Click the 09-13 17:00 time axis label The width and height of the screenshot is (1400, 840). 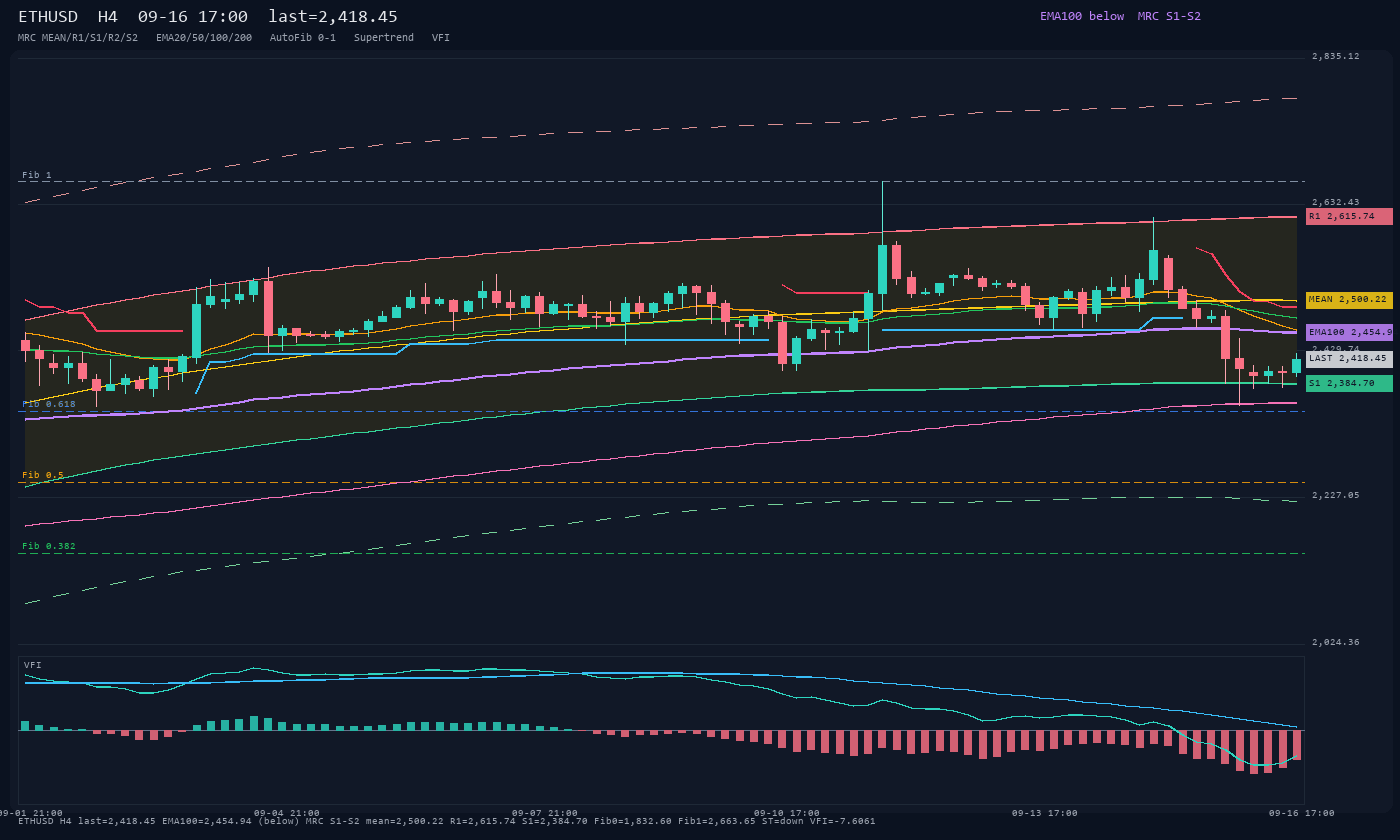coord(1045,813)
